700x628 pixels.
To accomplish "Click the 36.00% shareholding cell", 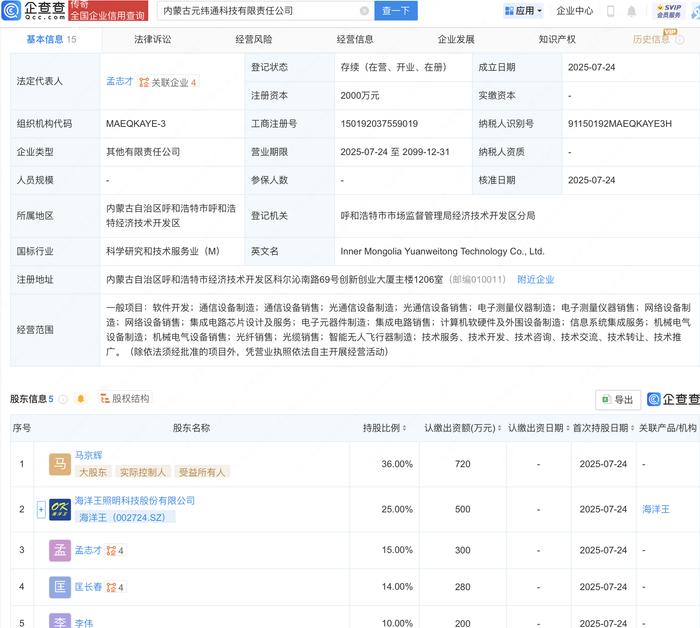I will [397, 464].
